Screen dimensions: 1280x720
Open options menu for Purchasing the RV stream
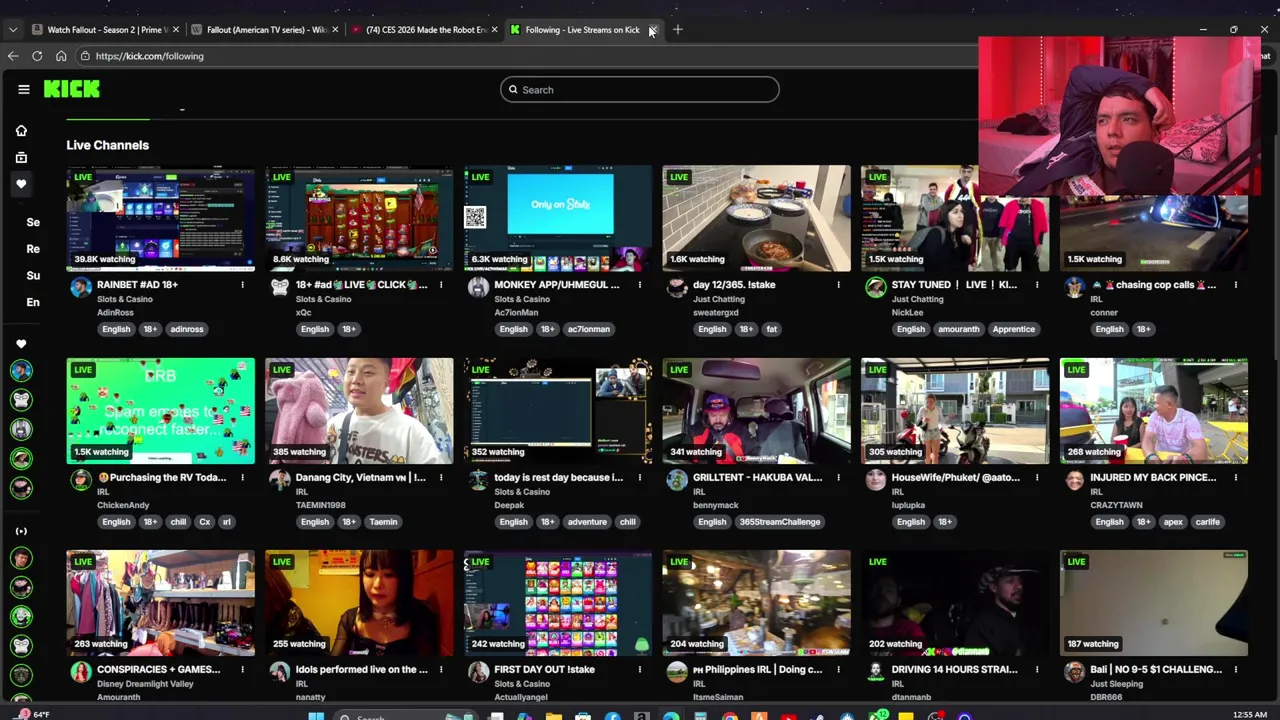(x=242, y=478)
